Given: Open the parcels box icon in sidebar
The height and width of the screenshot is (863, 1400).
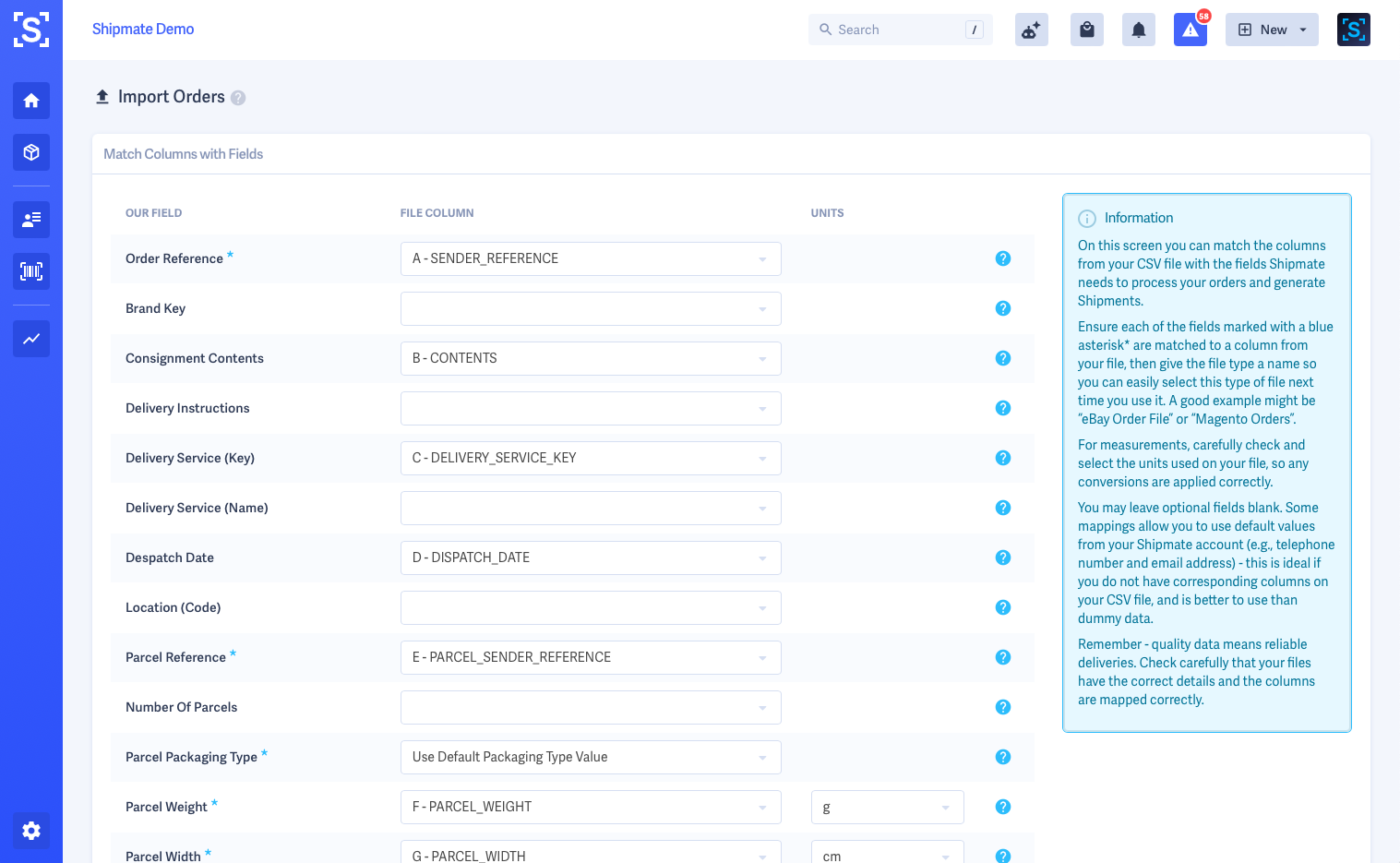Looking at the screenshot, I should tap(31, 152).
